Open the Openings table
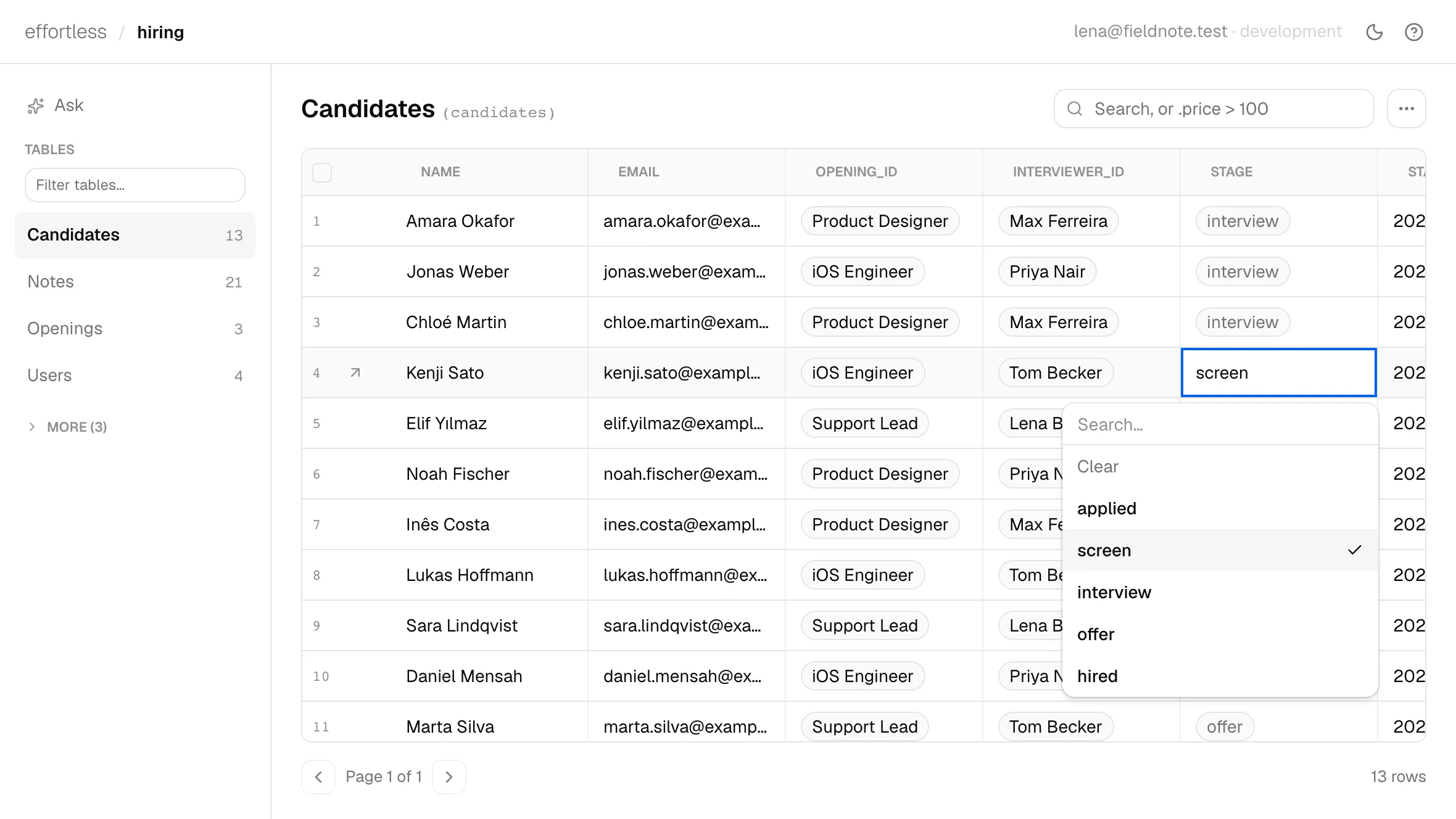 point(135,329)
